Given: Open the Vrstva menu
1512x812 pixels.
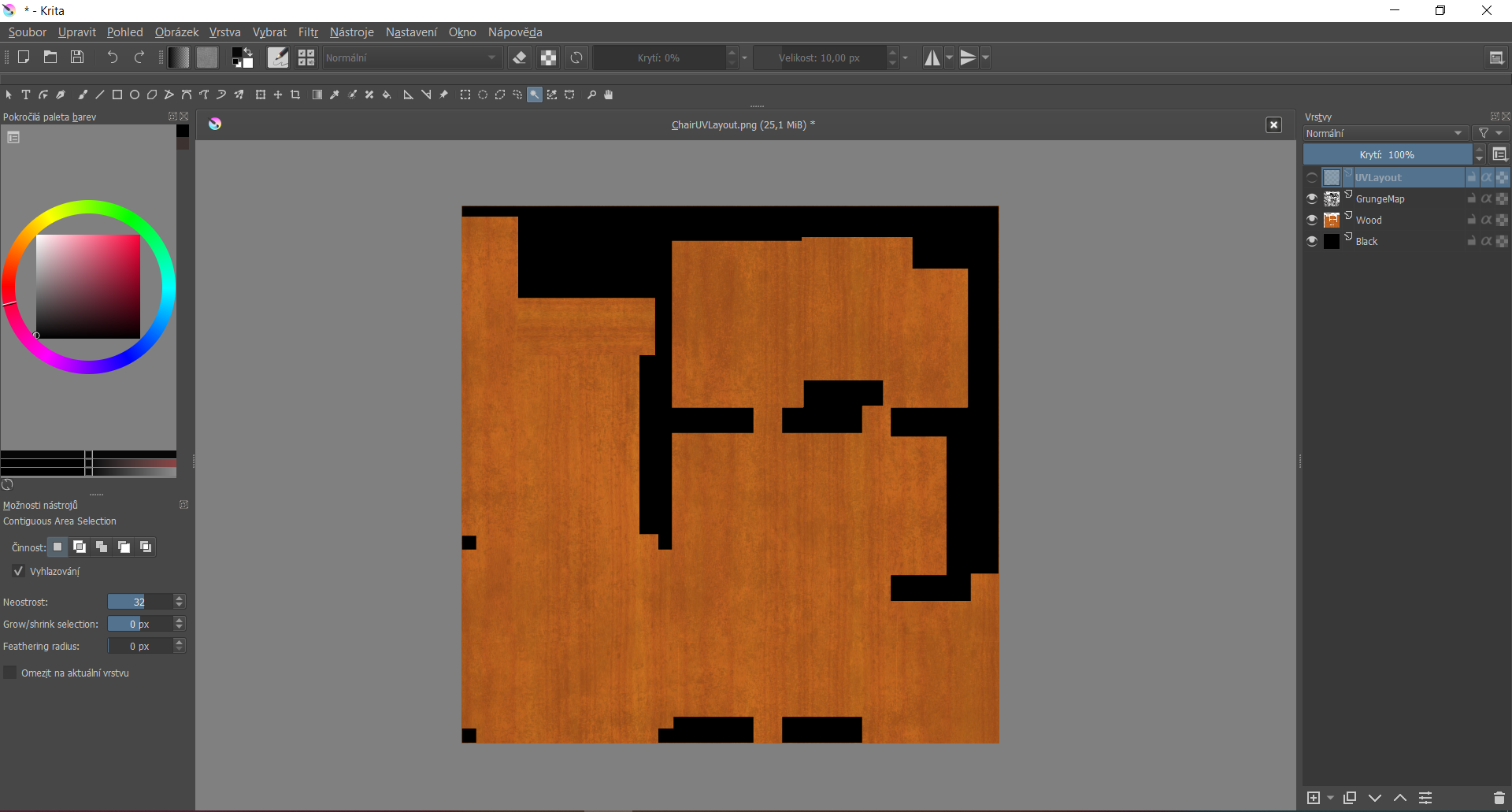Looking at the screenshot, I should [x=225, y=32].
